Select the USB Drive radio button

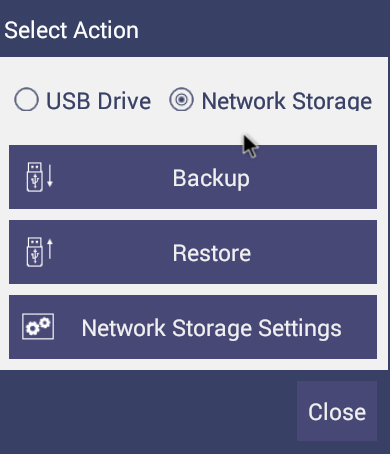(26, 99)
